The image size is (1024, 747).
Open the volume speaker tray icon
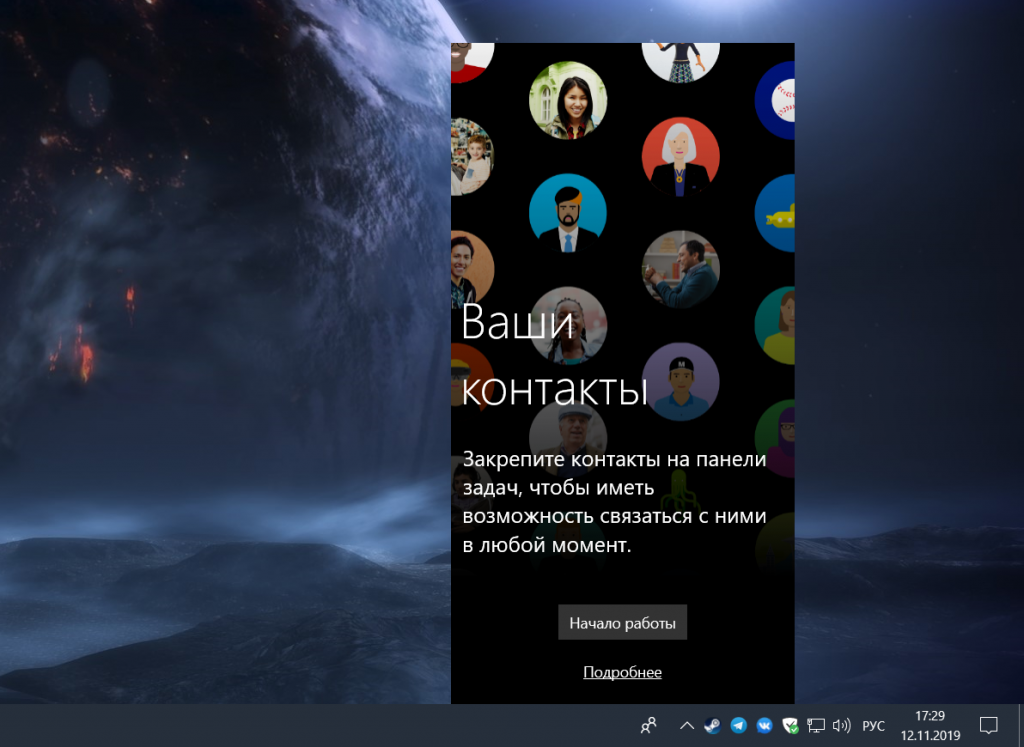pos(841,725)
